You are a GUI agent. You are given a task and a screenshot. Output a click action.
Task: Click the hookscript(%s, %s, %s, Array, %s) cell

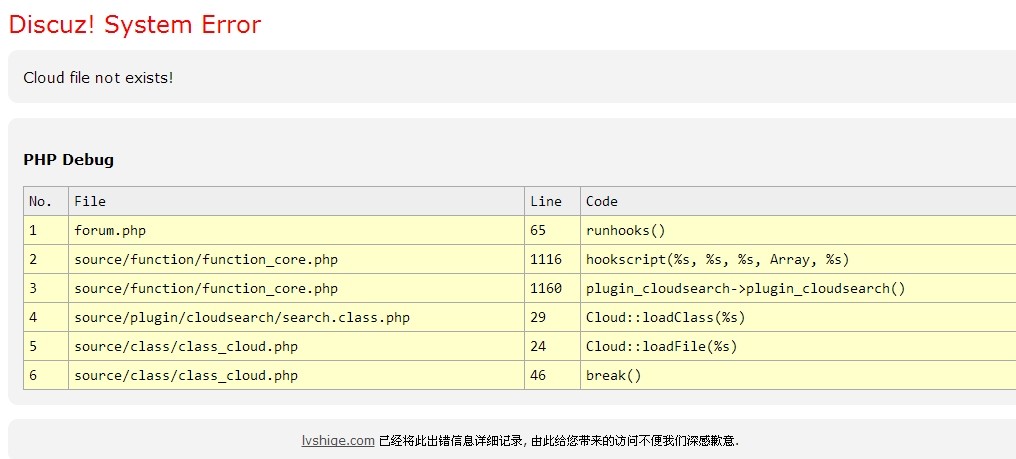tap(717, 259)
